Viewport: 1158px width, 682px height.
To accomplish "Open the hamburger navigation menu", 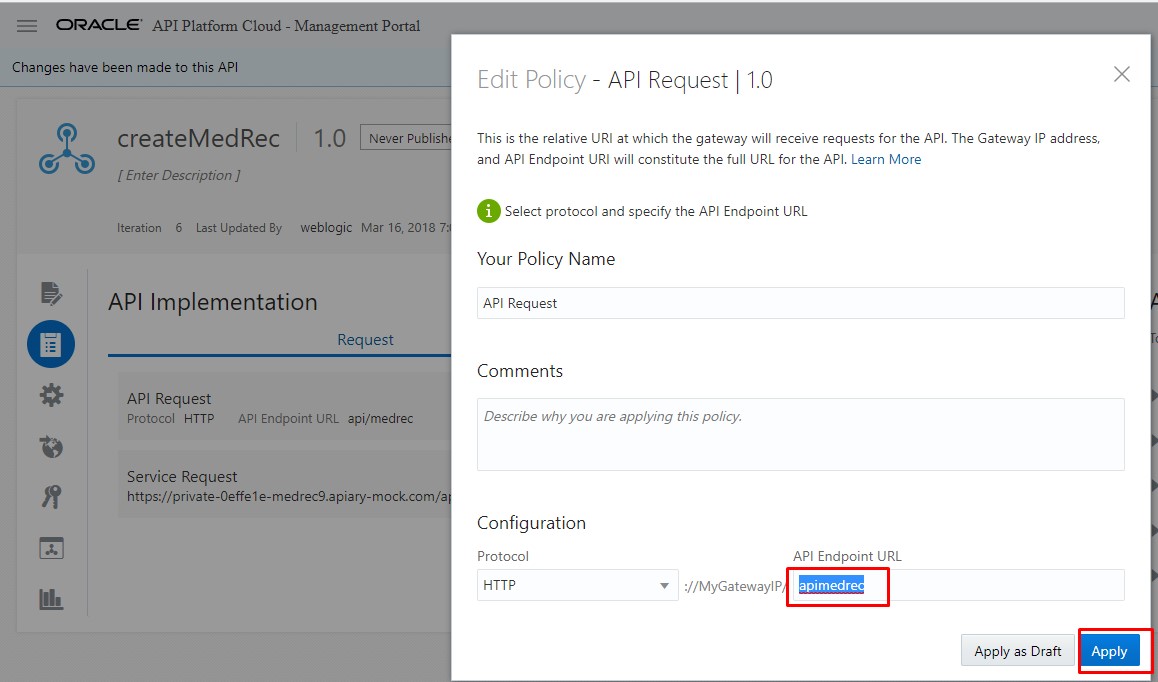I will tap(27, 26).
